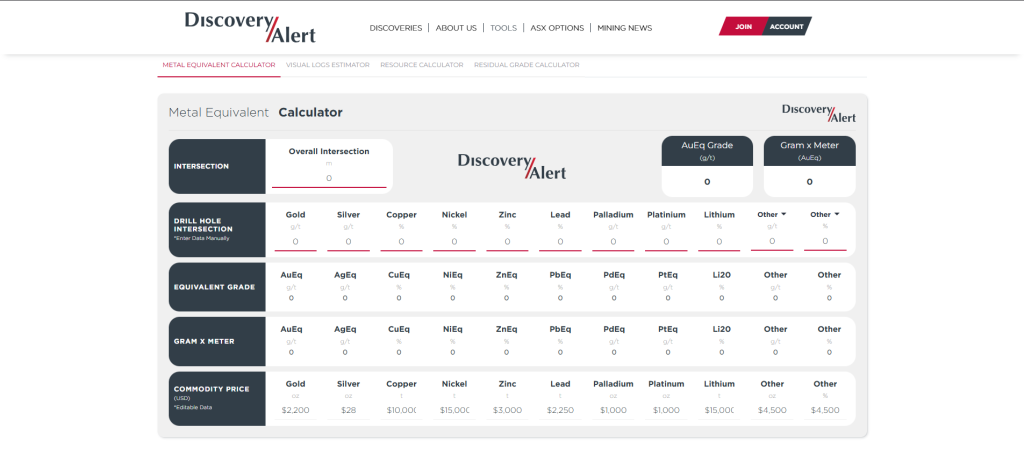Click the Other g/t drill hole input

tap(772, 241)
